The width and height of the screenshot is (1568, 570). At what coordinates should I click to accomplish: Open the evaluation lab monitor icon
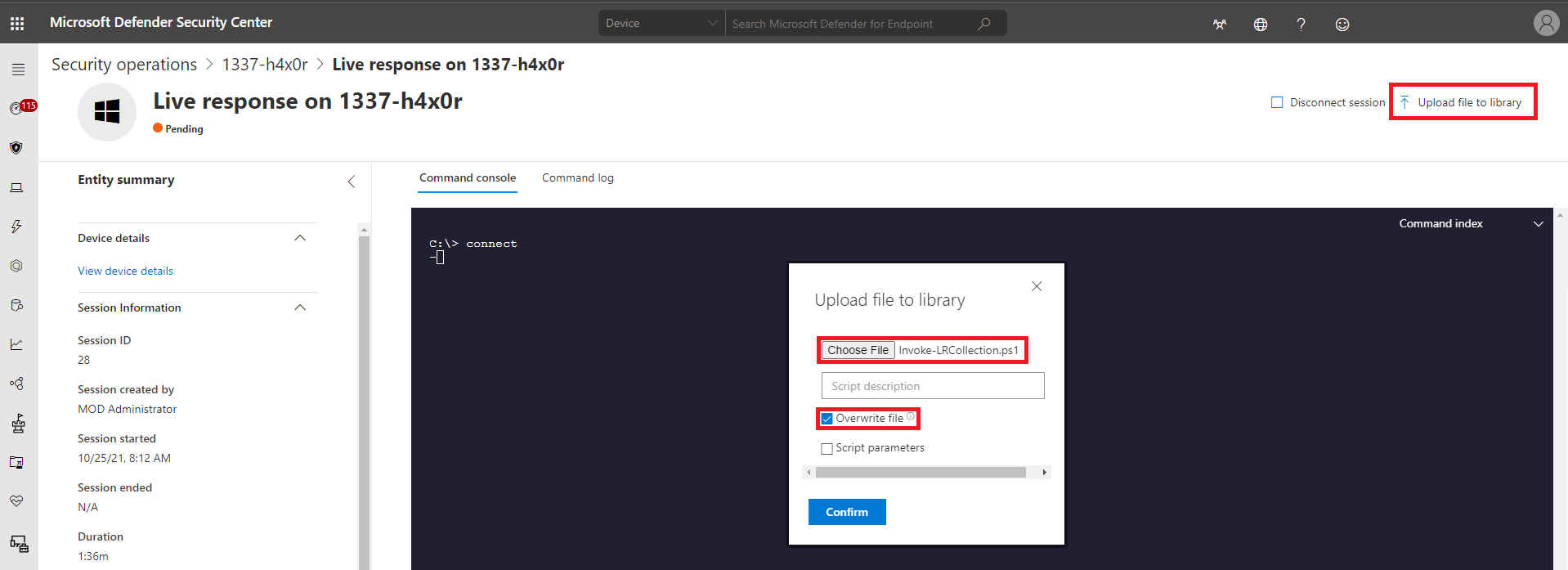[16, 462]
